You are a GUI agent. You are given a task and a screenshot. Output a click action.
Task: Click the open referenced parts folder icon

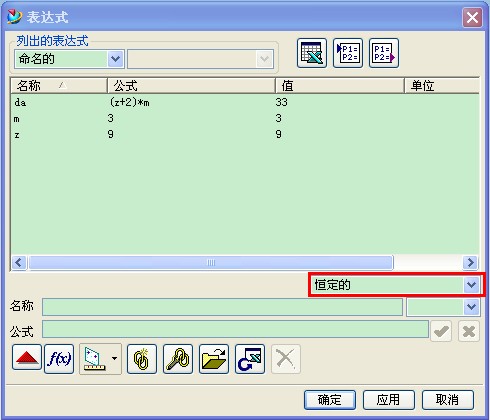click(x=214, y=359)
